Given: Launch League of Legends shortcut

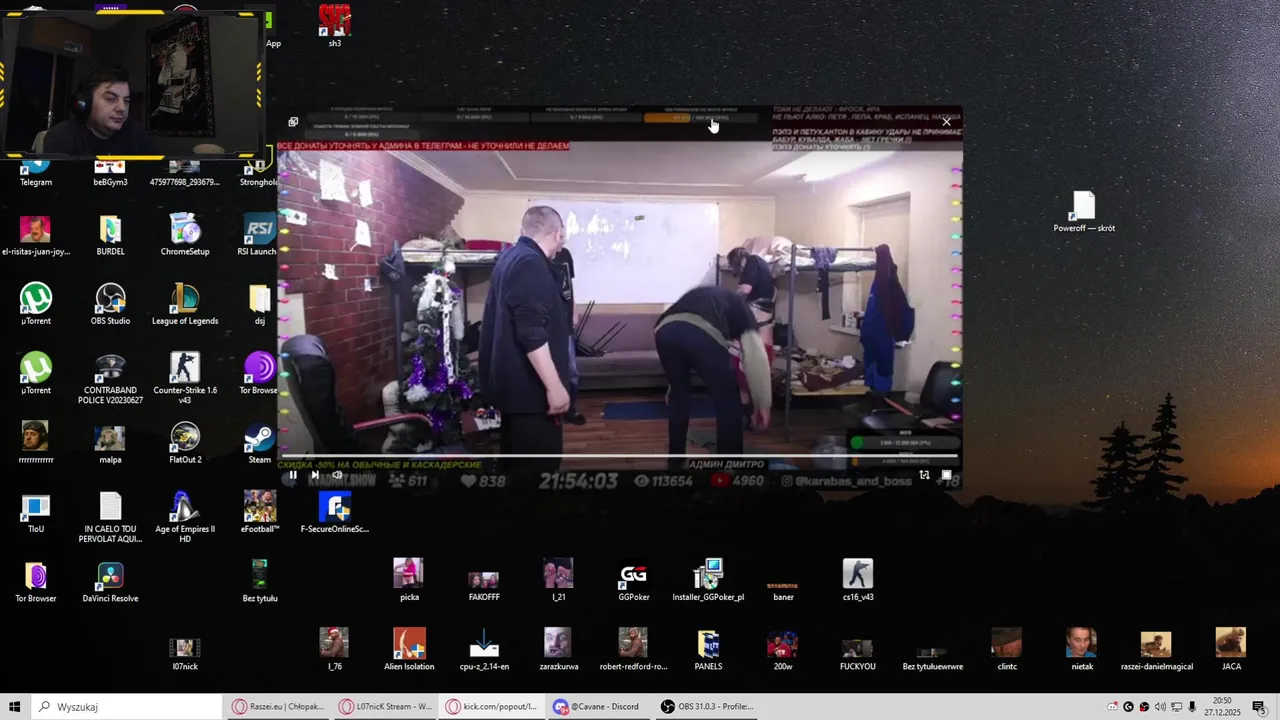Looking at the screenshot, I should [185, 305].
